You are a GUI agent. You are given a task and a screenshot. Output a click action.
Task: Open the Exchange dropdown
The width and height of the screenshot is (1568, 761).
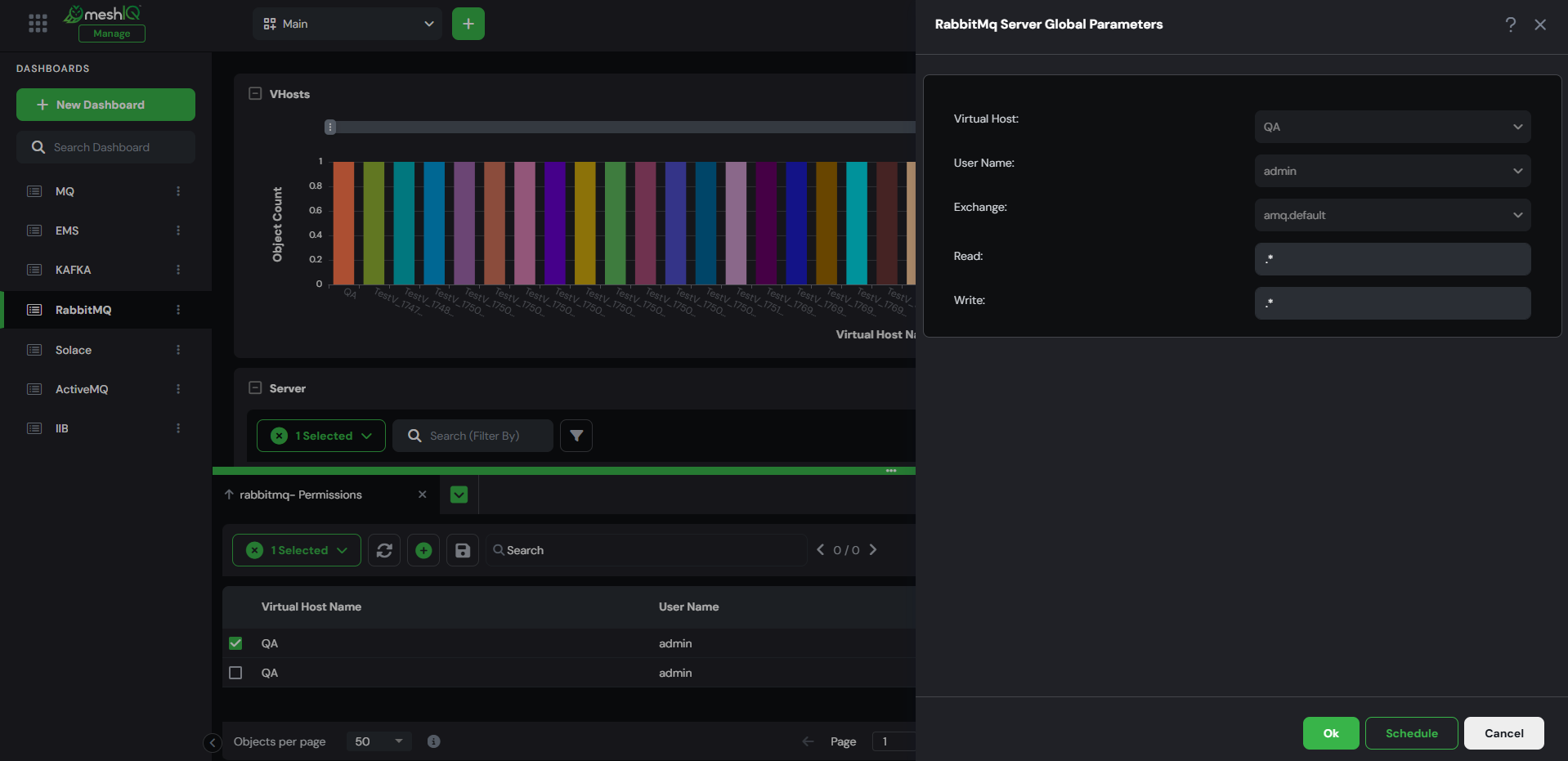[x=1392, y=215]
